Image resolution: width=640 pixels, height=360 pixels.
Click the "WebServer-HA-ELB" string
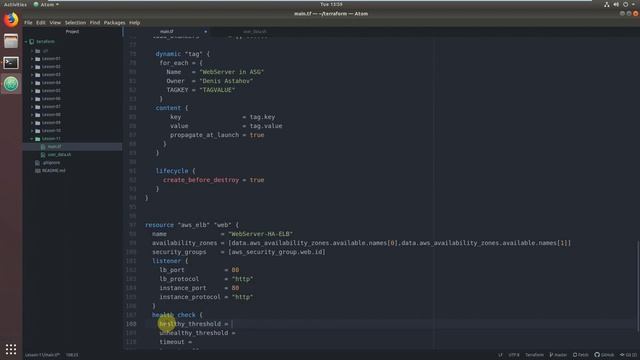(x=261, y=234)
